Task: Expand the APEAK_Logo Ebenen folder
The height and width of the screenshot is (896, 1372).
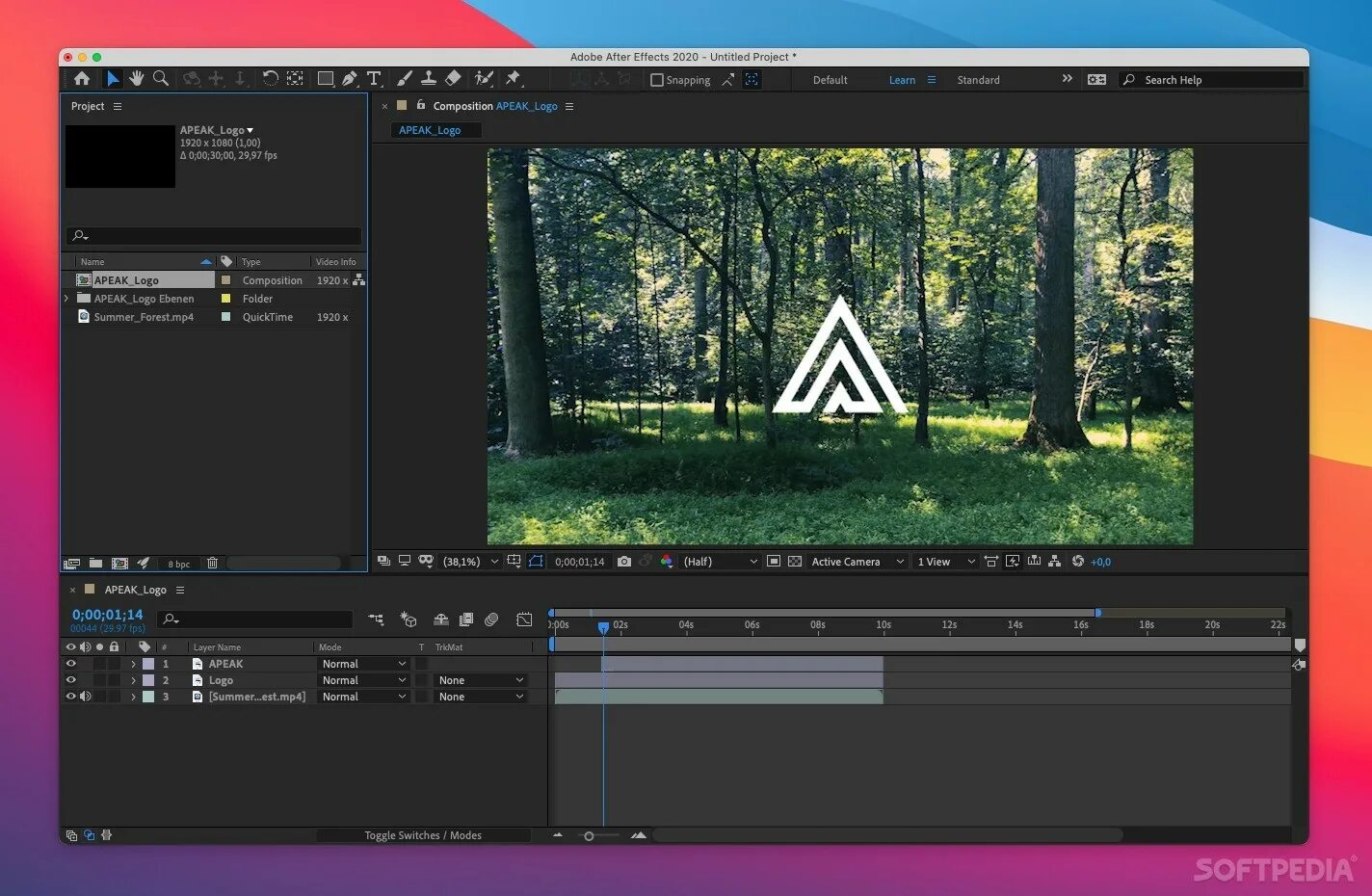Action: point(66,299)
